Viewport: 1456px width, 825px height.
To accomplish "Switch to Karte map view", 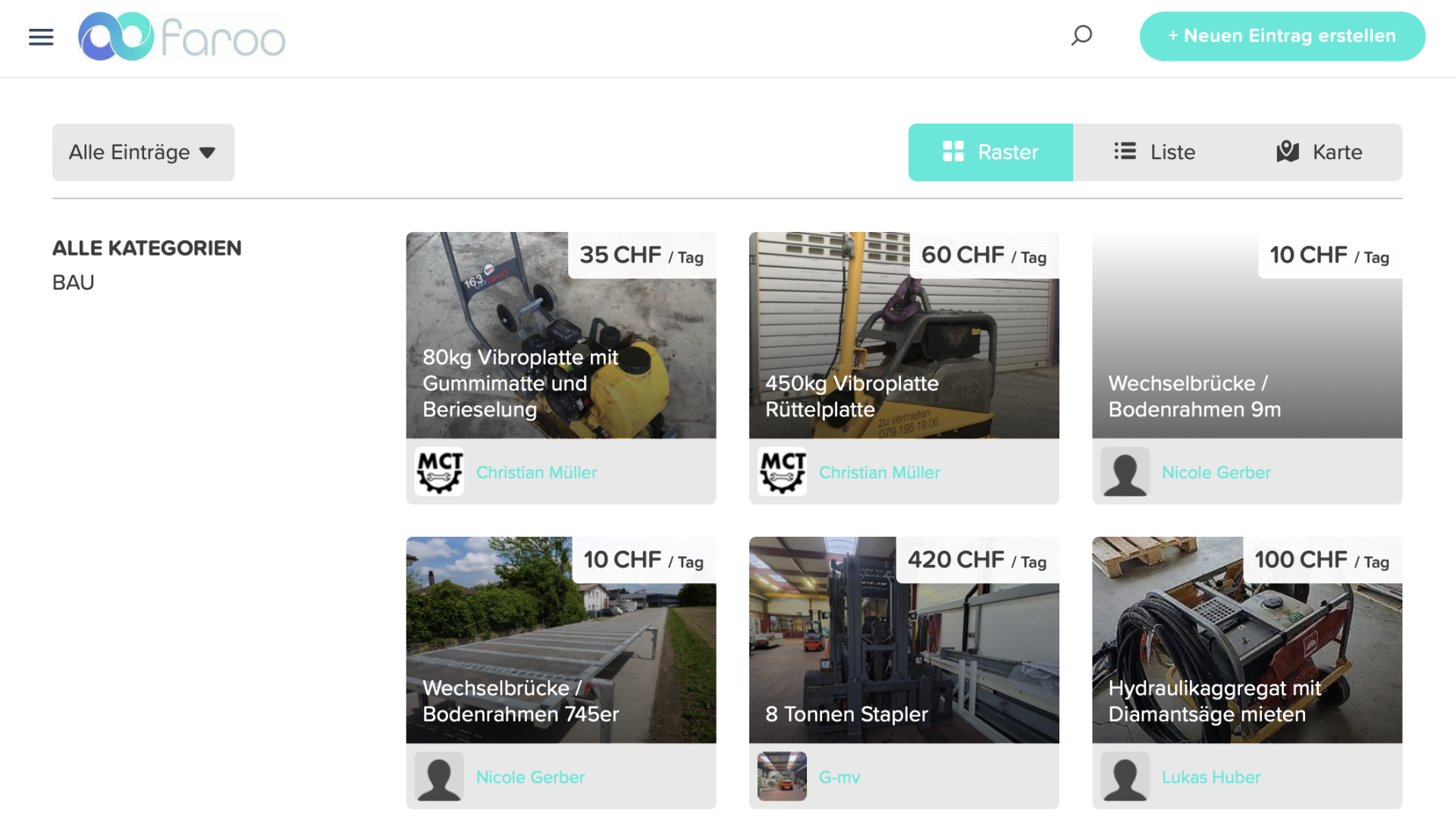I will [1319, 152].
